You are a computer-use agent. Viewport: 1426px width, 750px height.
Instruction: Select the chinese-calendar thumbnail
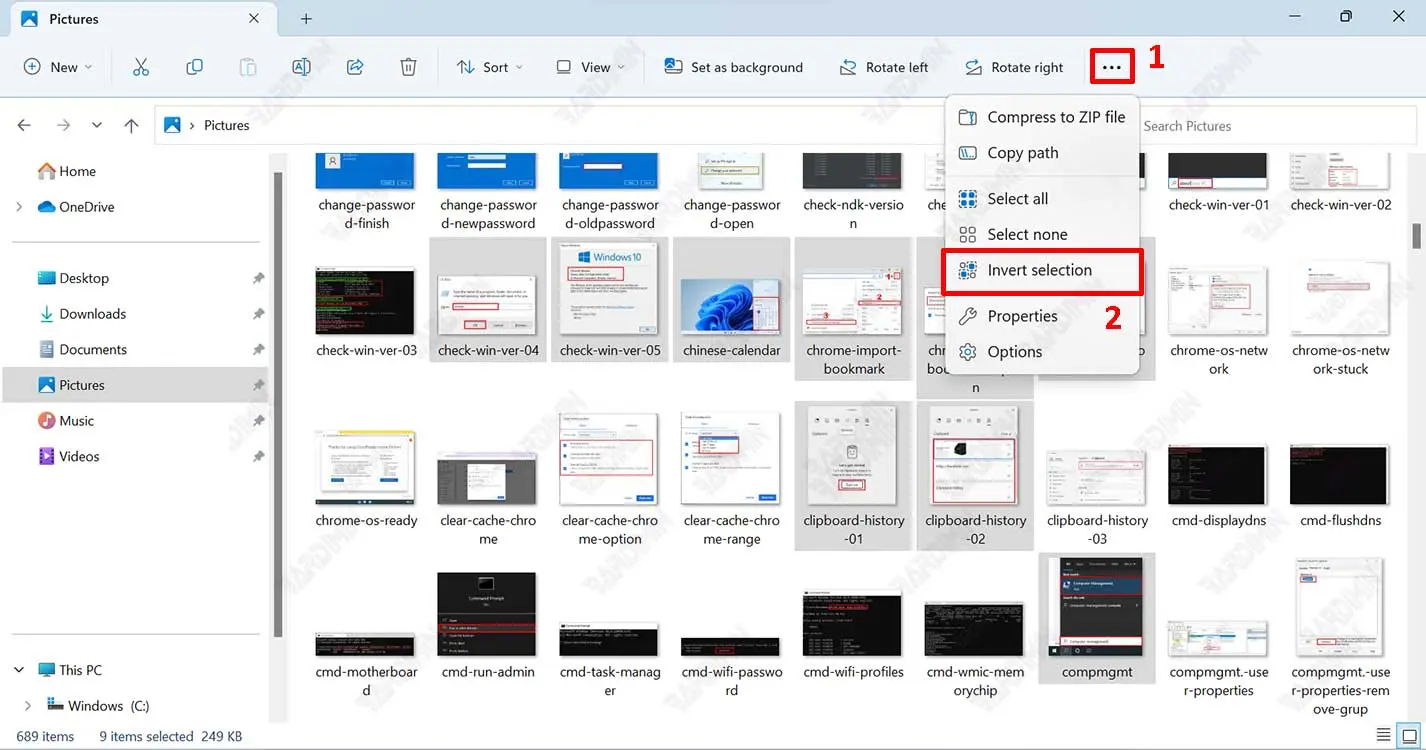pyautogui.click(x=731, y=305)
